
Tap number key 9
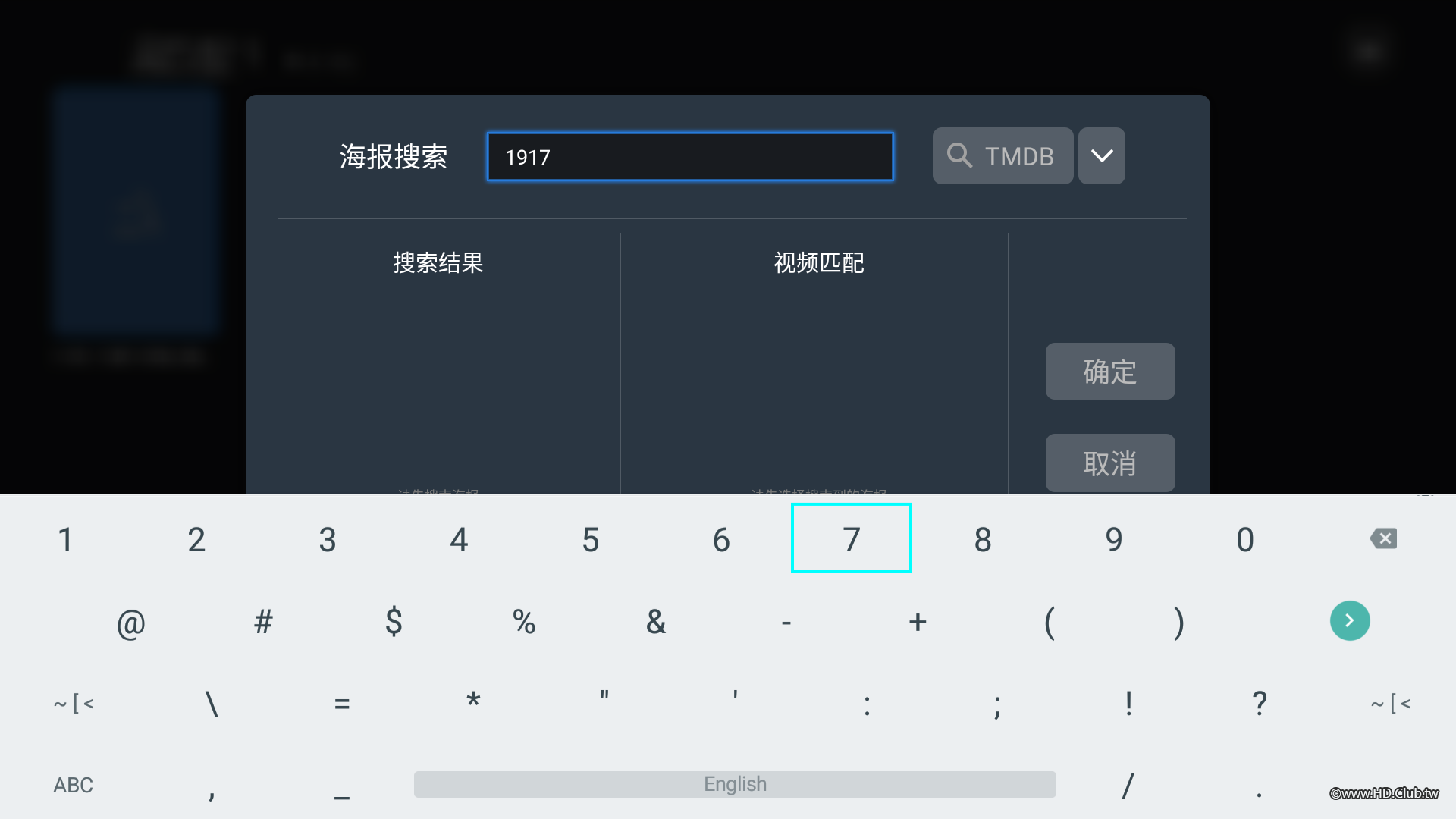pos(1114,540)
